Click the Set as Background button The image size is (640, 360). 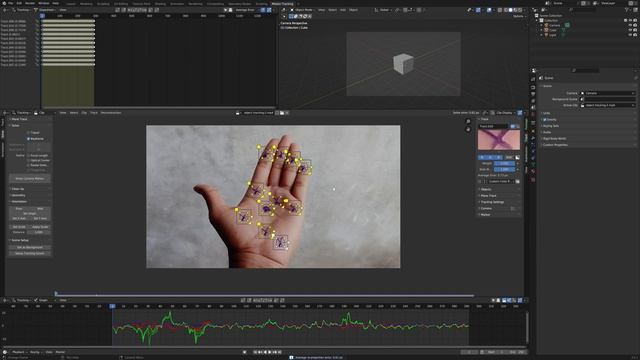point(30,247)
